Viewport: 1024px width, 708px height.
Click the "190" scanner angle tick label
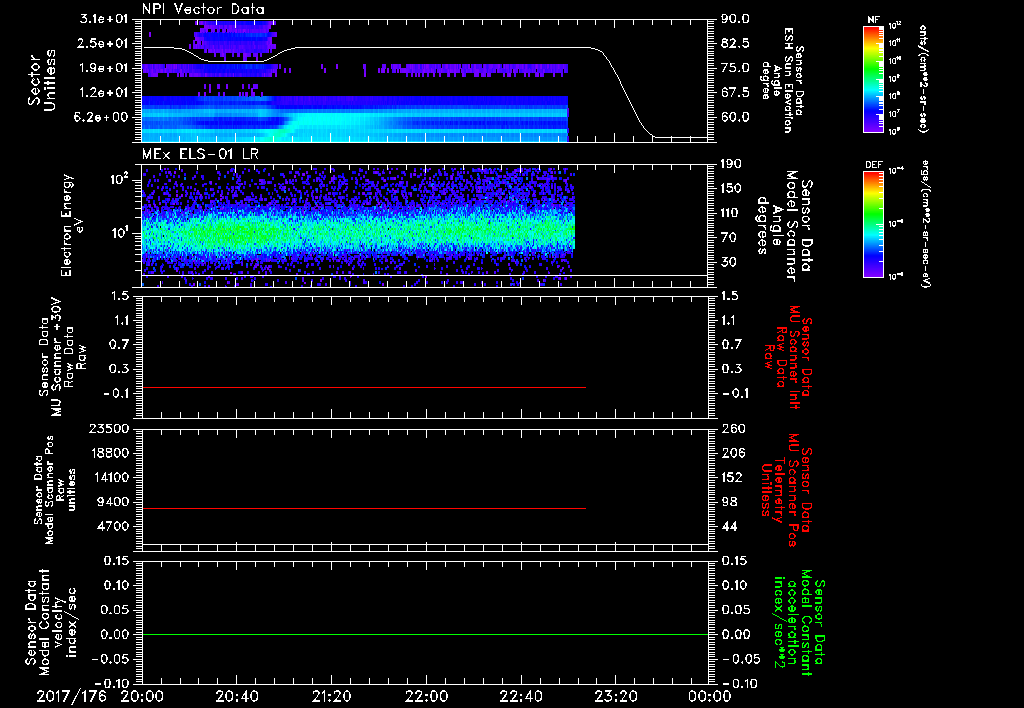pyautogui.click(x=731, y=164)
